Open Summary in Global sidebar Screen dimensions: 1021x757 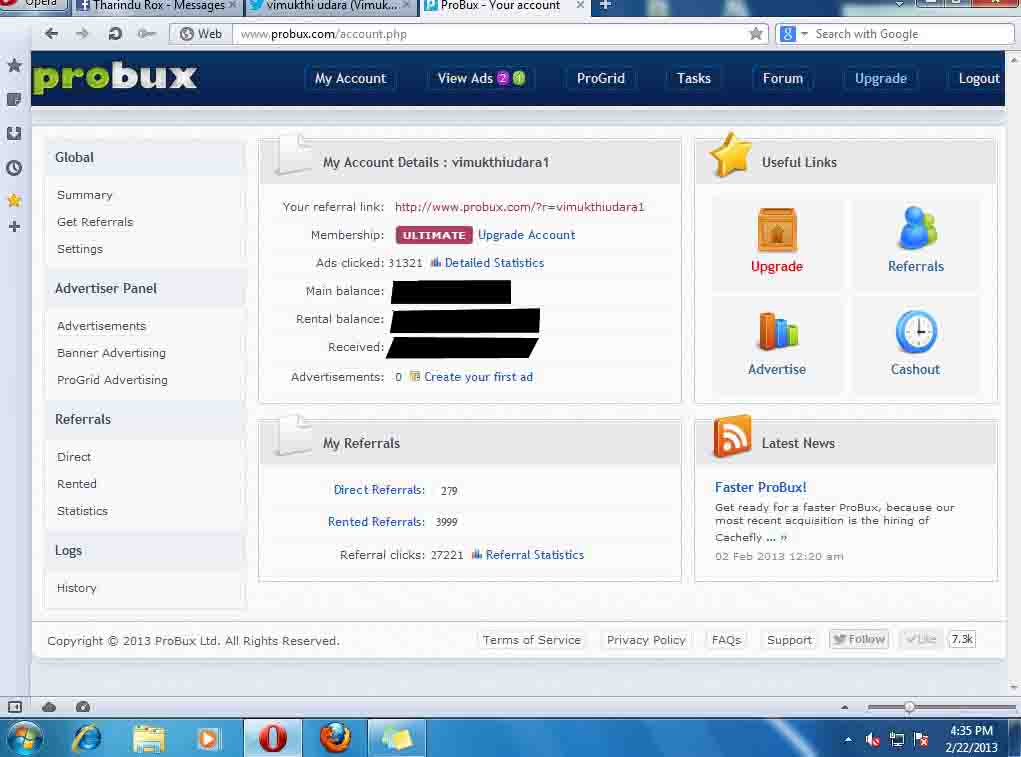tap(85, 195)
